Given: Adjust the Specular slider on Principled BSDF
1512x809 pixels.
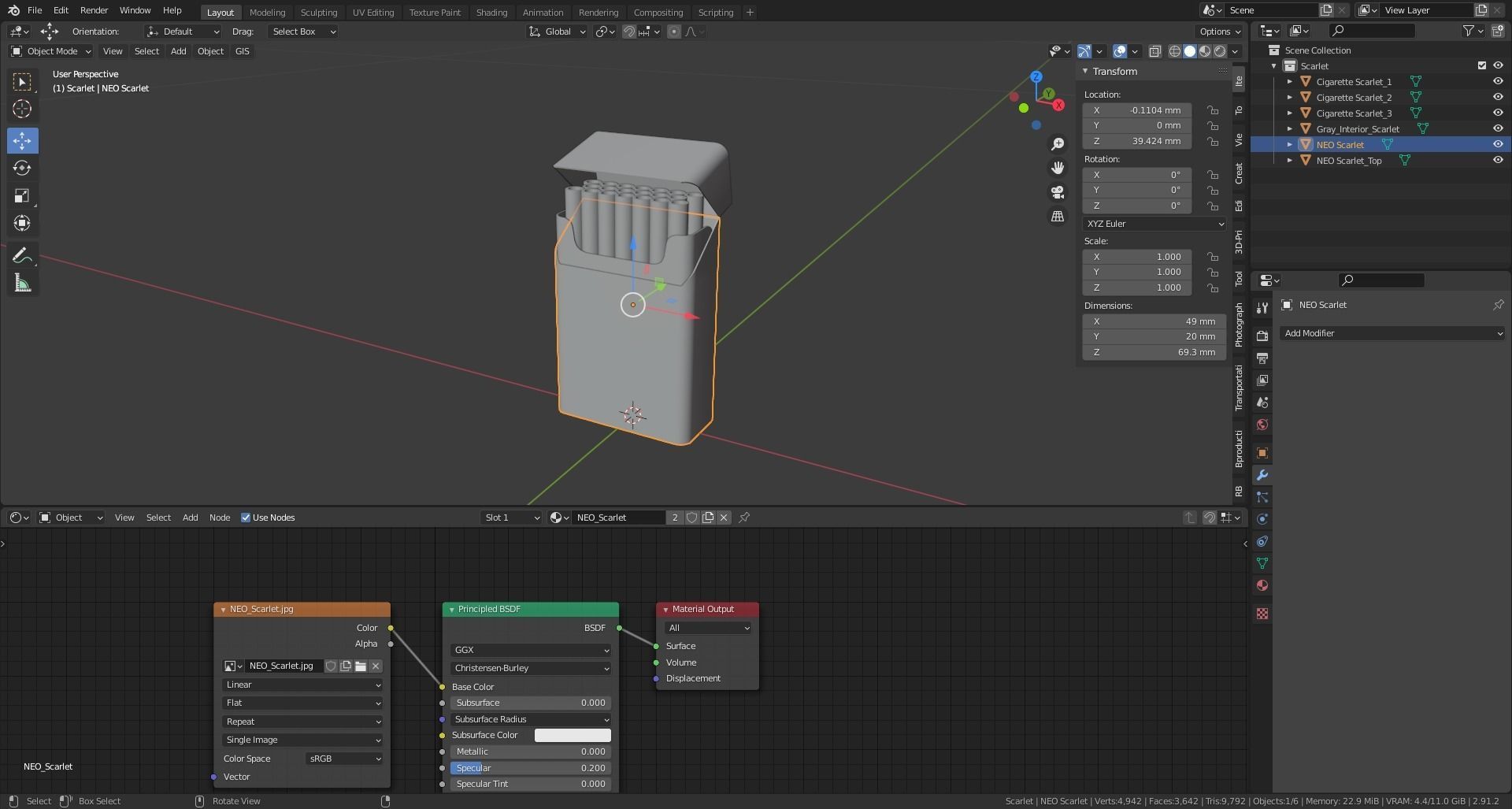Looking at the screenshot, I should point(531,768).
